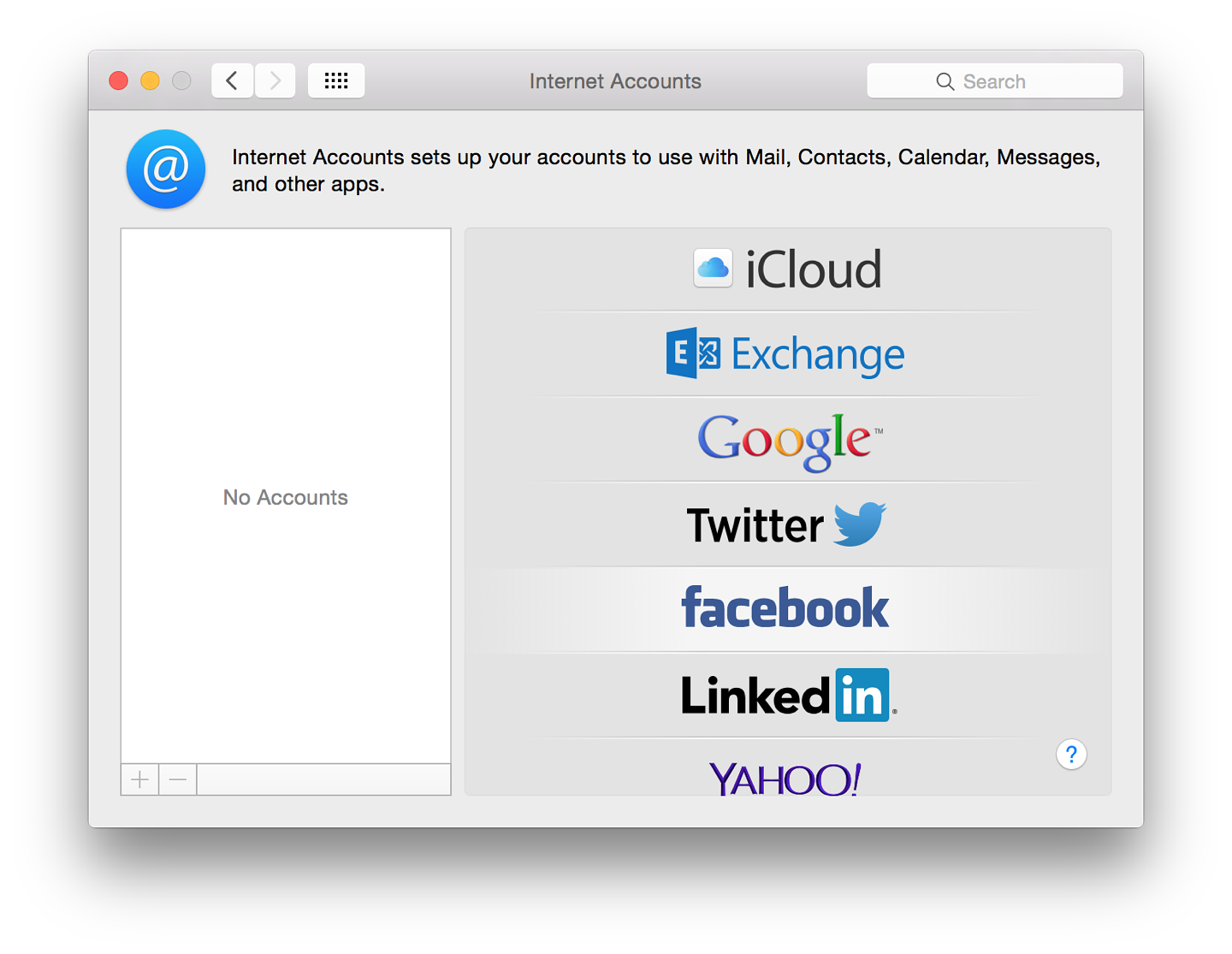Select the Twitter account option

(788, 524)
